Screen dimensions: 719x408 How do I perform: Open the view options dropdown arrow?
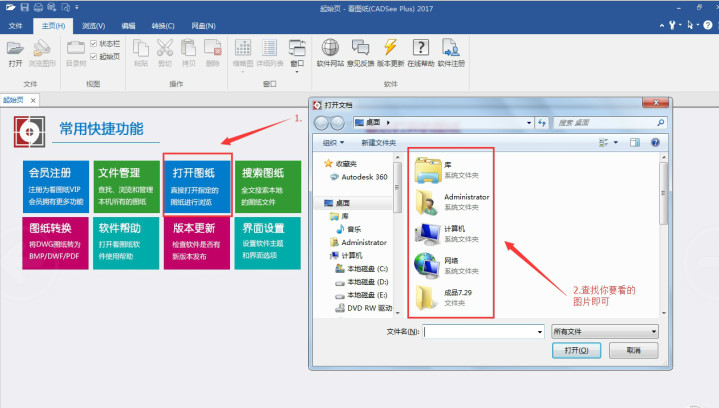coord(616,143)
